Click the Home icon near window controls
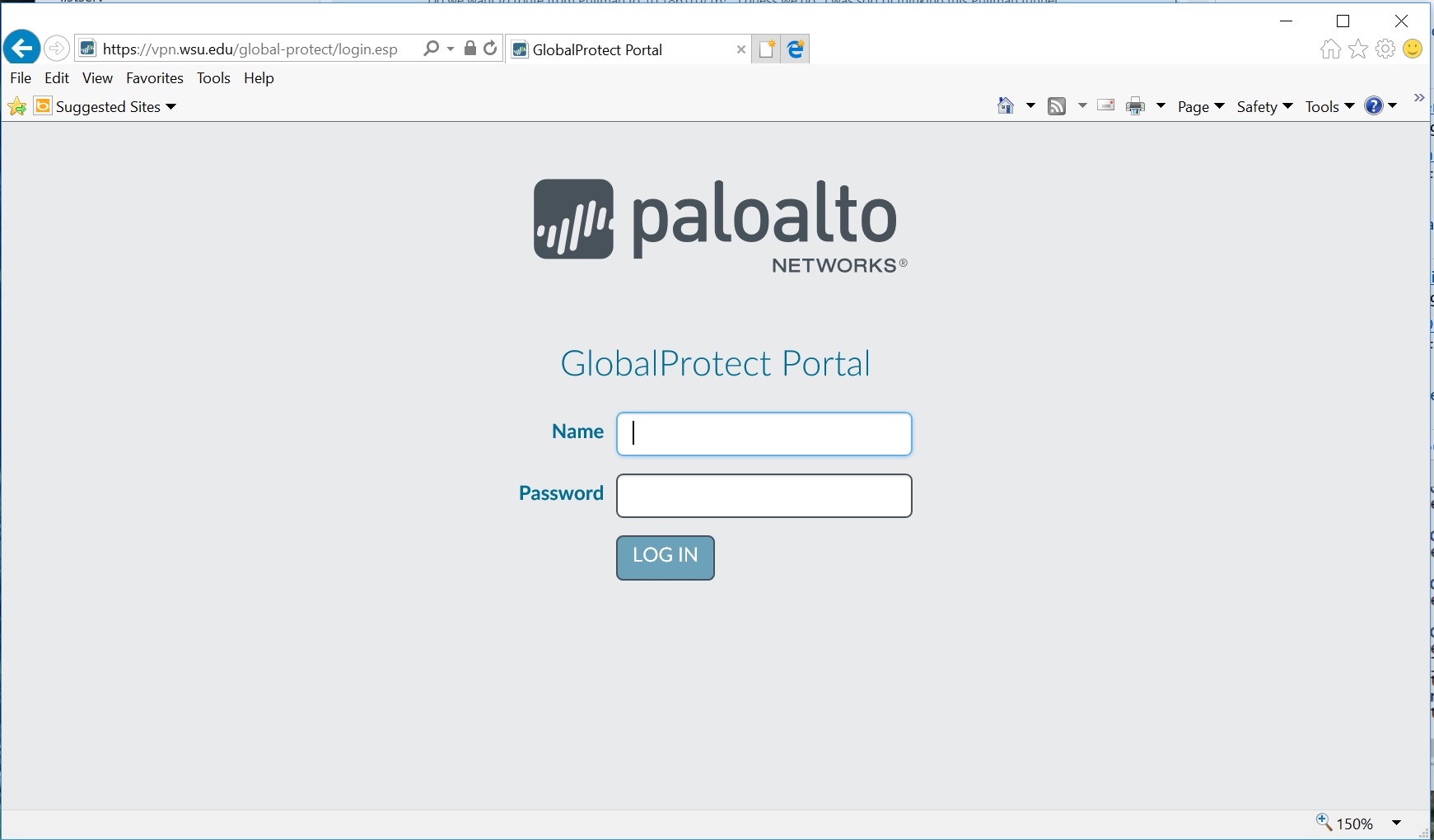This screenshot has height=840, width=1434. pyautogui.click(x=1330, y=49)
